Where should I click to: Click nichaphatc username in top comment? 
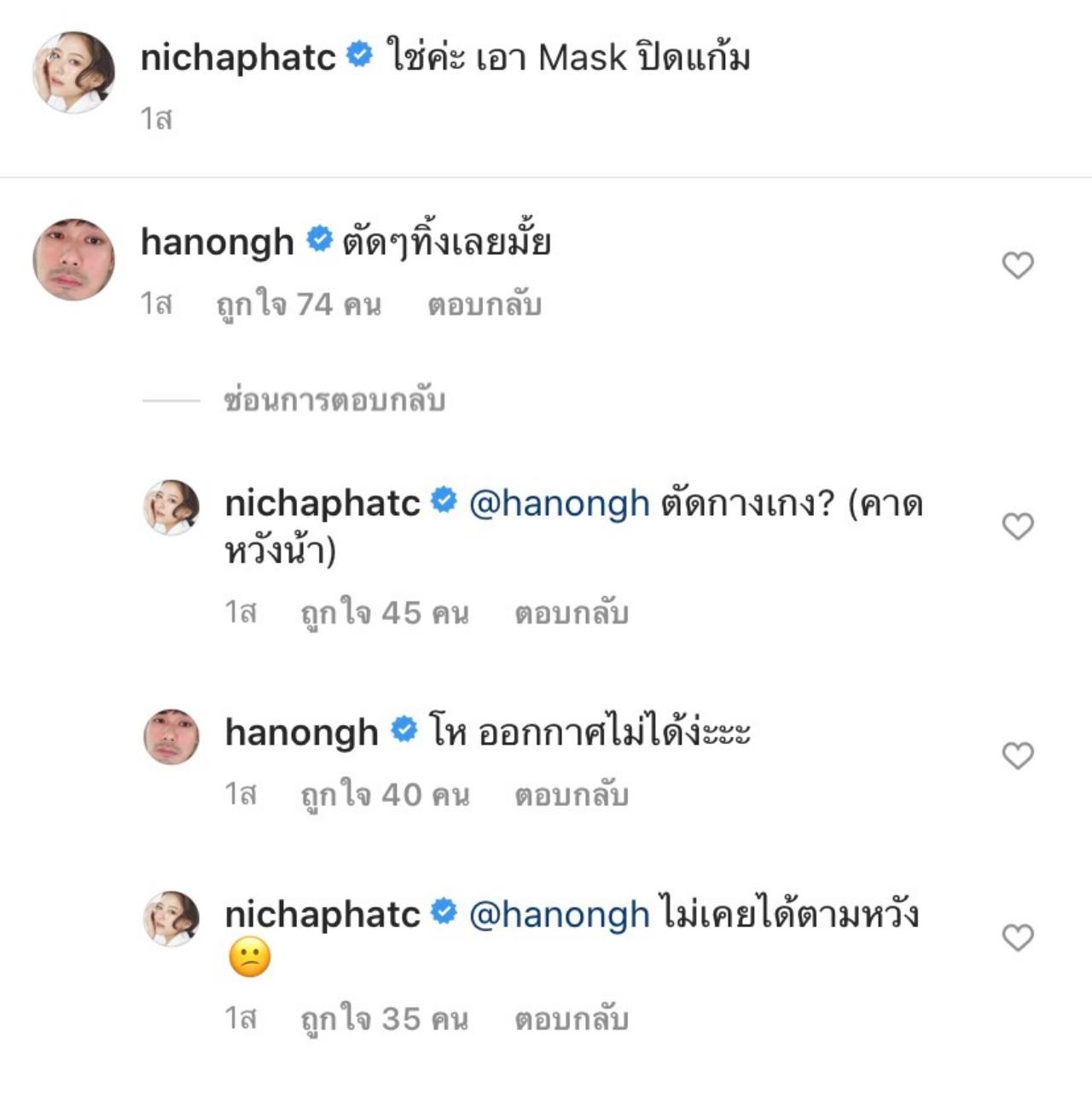(238, 58)
